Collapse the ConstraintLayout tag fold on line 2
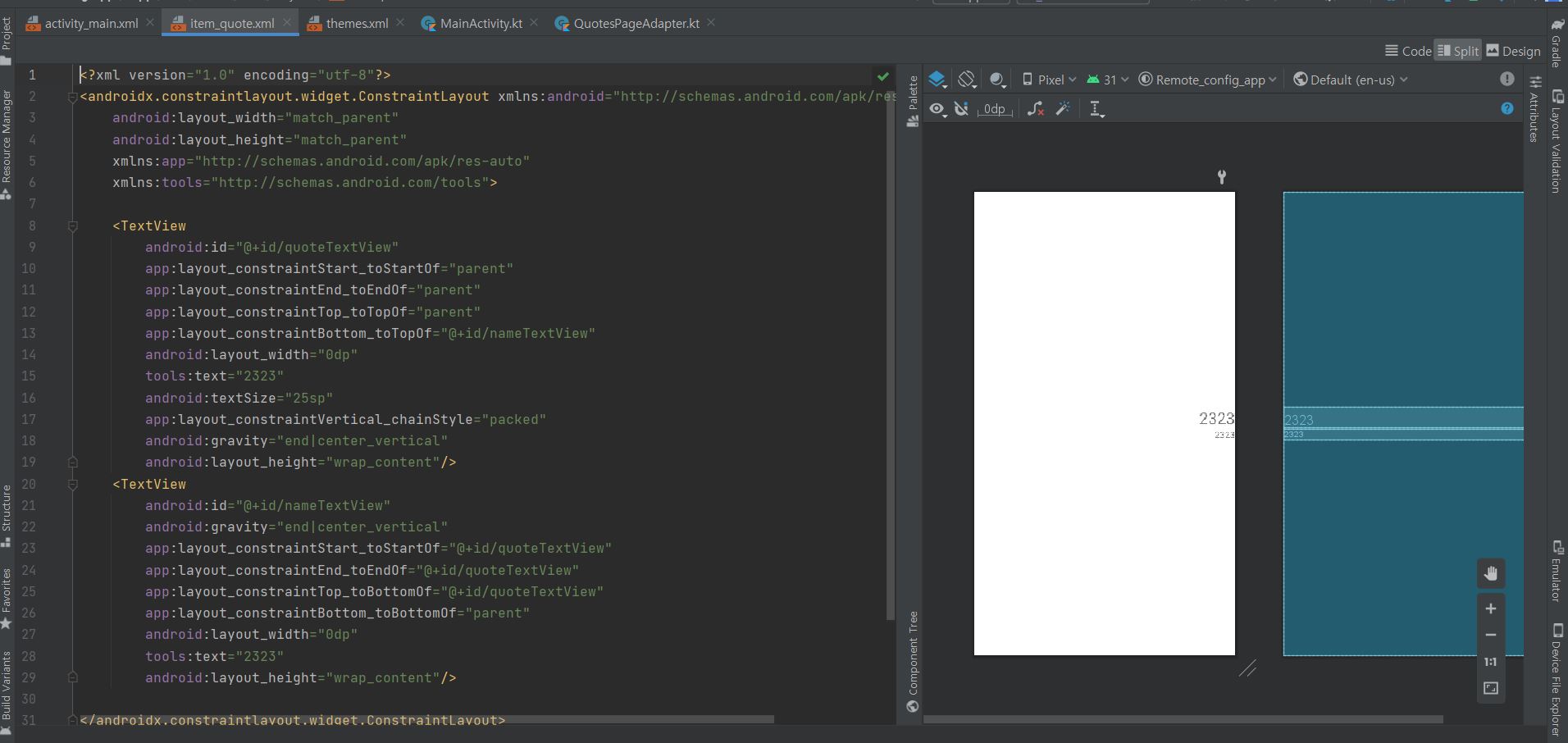This screenshot has height=743, width=1568. [x=72, y=97]
